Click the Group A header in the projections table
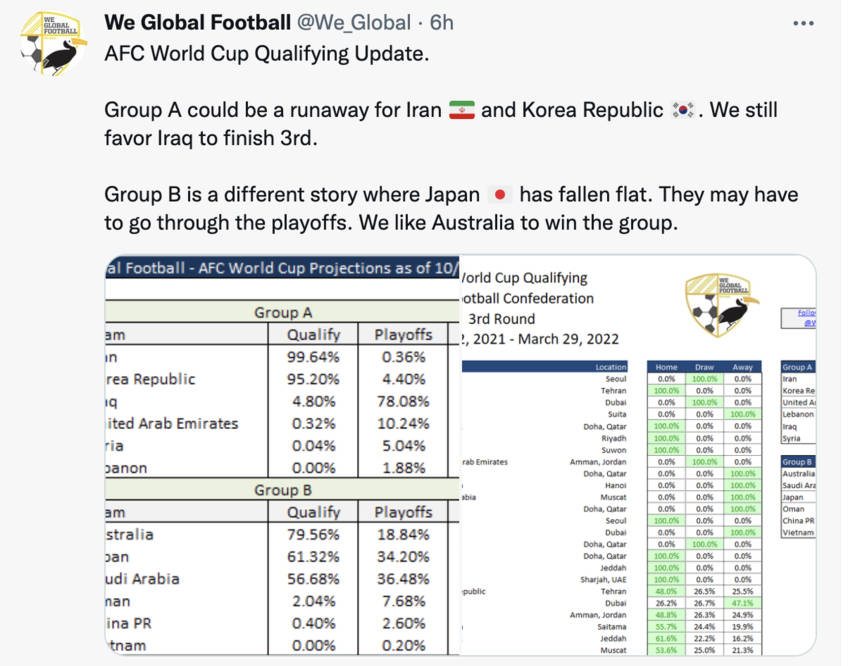Viewport: 848px width, 666px height. [x=283, y=312]
